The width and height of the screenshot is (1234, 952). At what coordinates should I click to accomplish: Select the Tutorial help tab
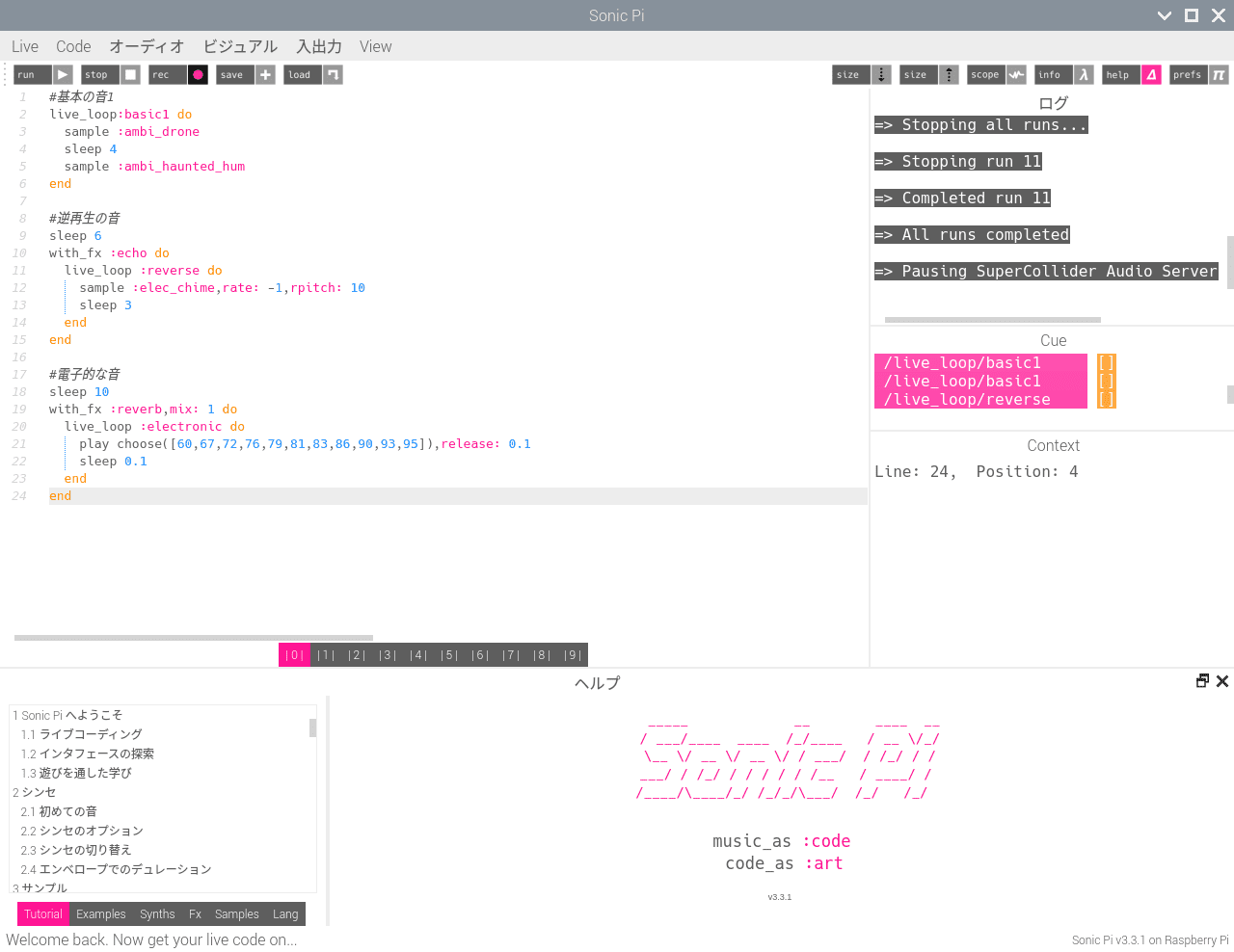coord(43,914)
